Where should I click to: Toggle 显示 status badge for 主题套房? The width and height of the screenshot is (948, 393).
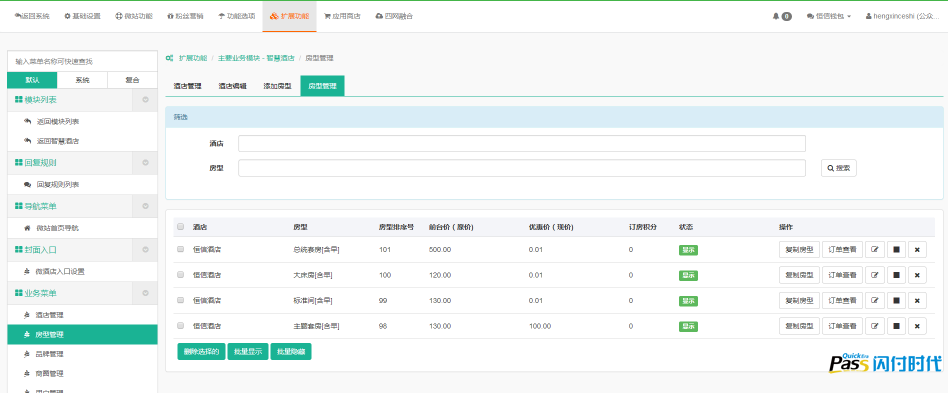click(x=688, y=326)
